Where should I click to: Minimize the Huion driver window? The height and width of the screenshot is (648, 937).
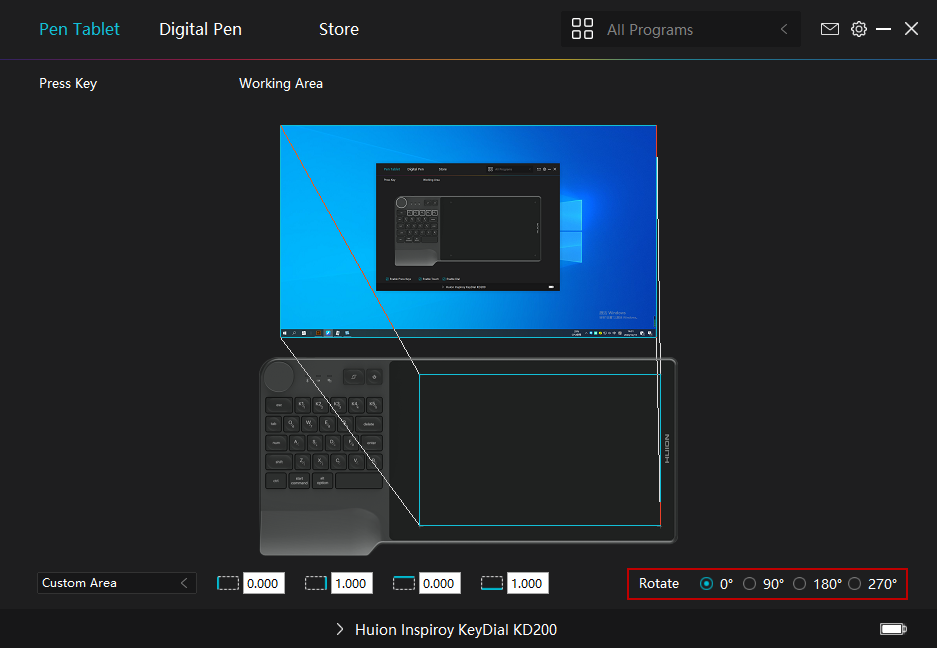point(883,29)
